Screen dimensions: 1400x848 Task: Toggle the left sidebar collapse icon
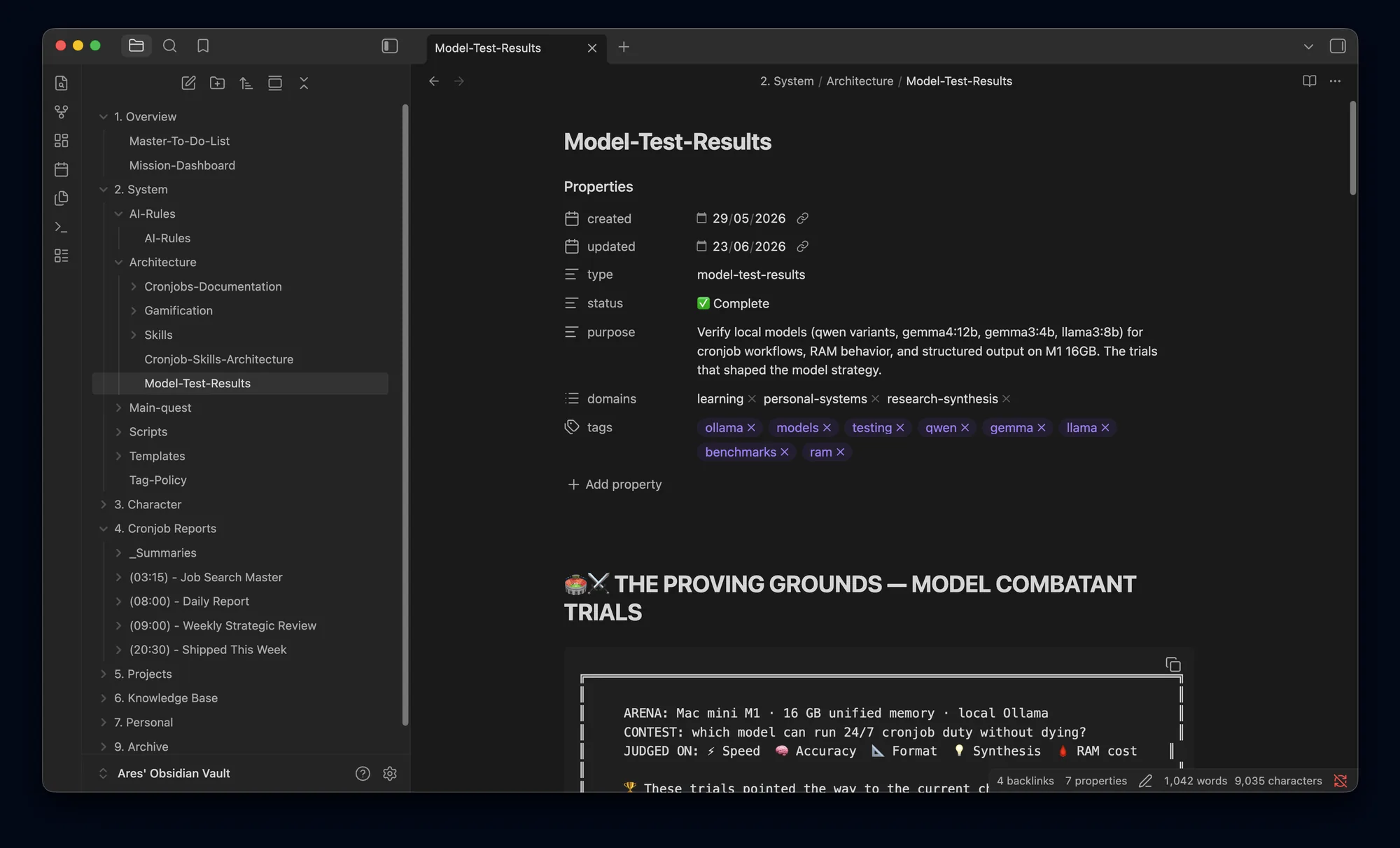(x=390, y=46)
